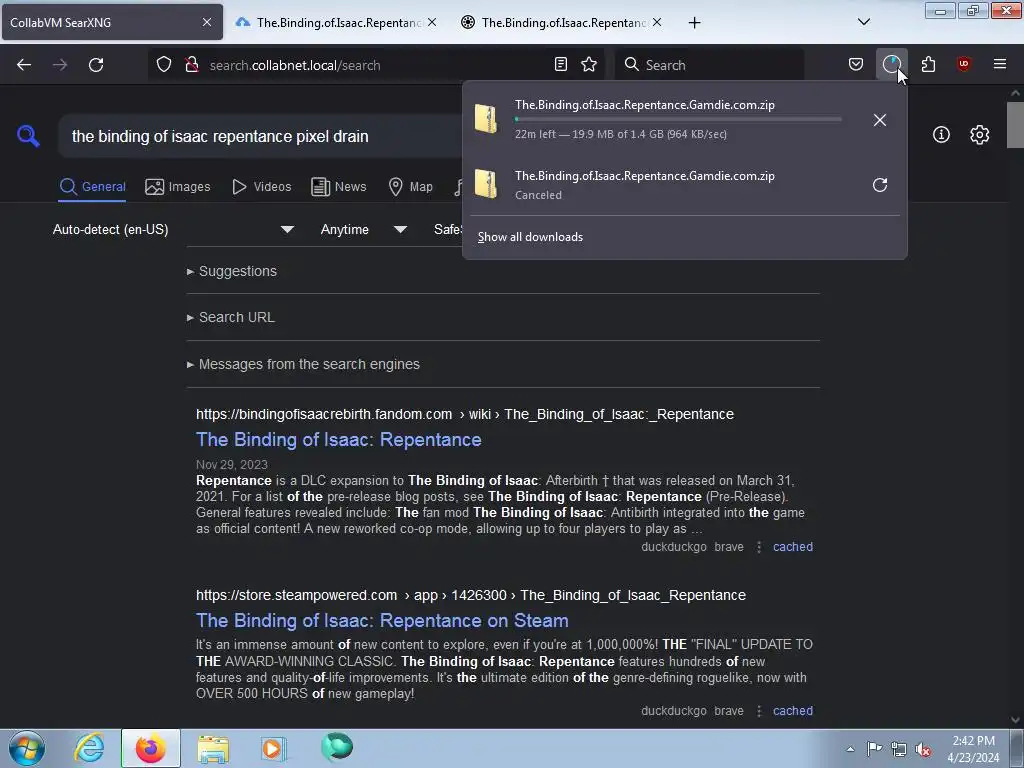Expand the Search URL section
Viewport: 1024px width, 768px height.
231,317
